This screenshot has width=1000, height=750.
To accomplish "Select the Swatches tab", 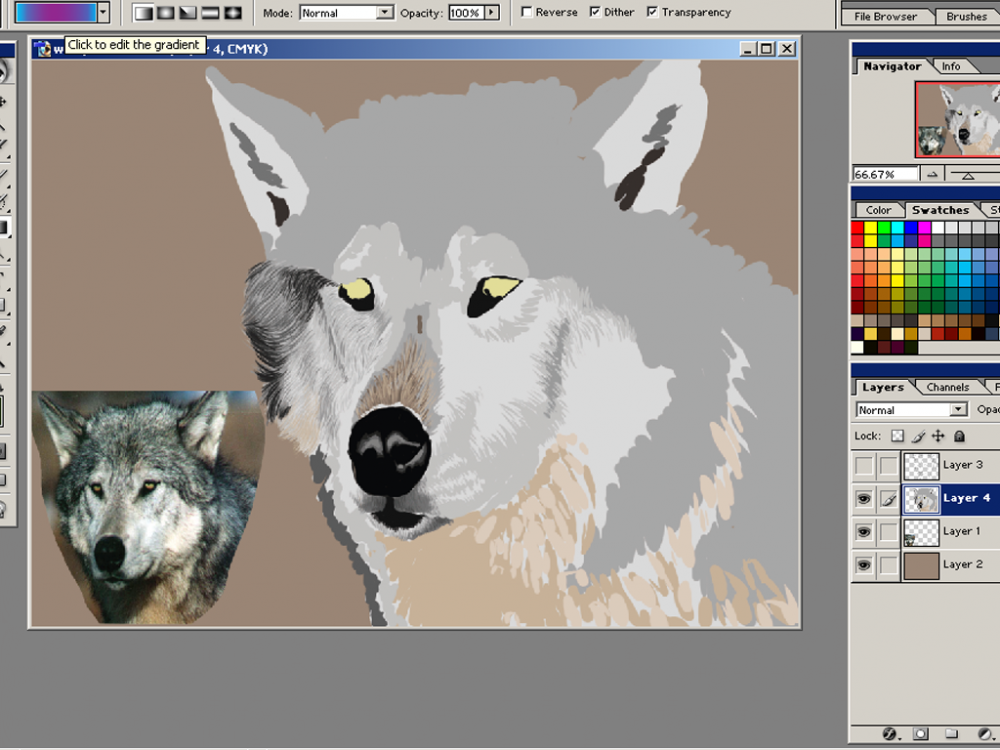I will pos(939,210).
